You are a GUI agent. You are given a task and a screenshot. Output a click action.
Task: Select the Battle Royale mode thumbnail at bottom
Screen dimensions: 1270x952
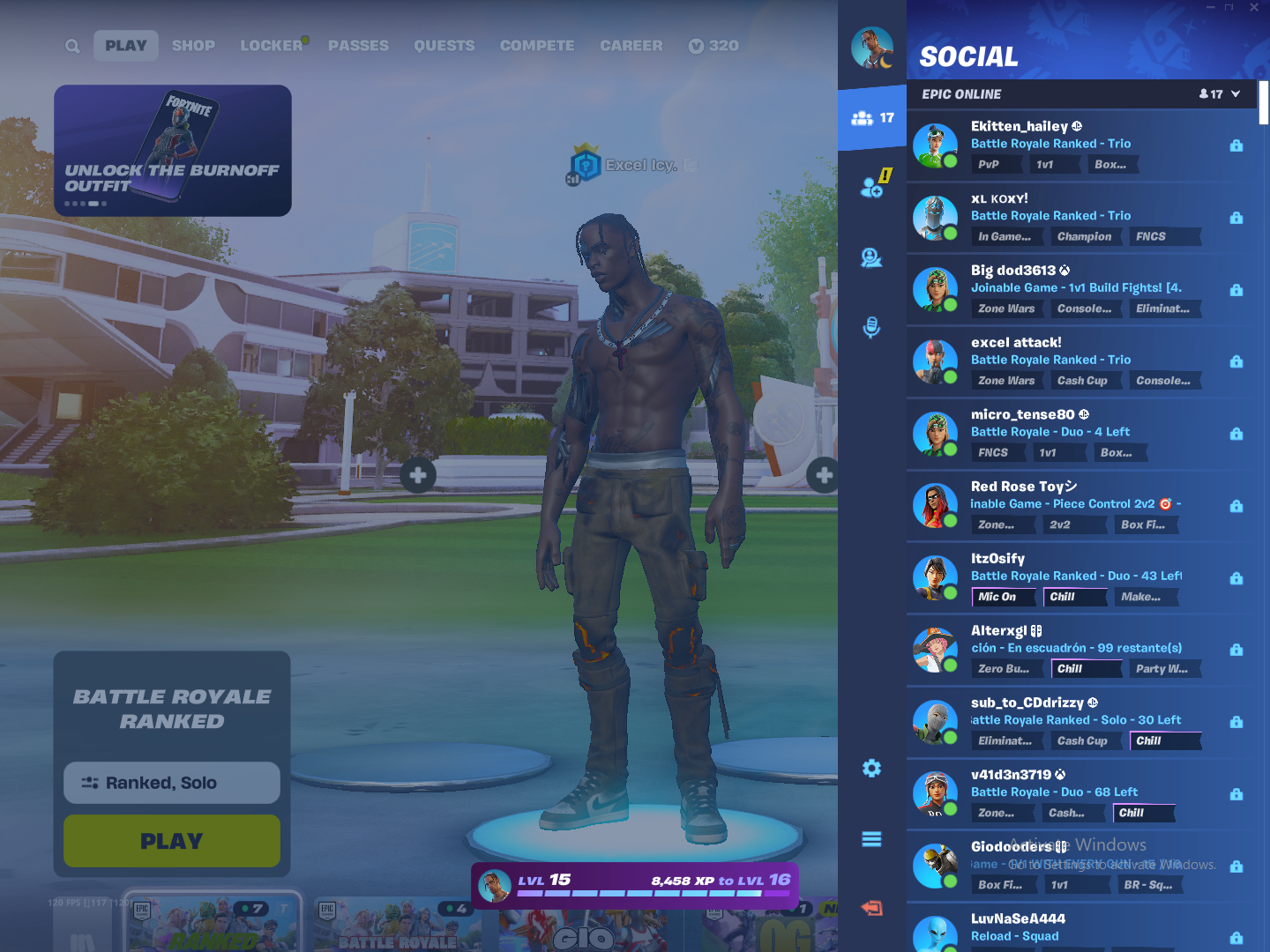(x=397, y=926)
